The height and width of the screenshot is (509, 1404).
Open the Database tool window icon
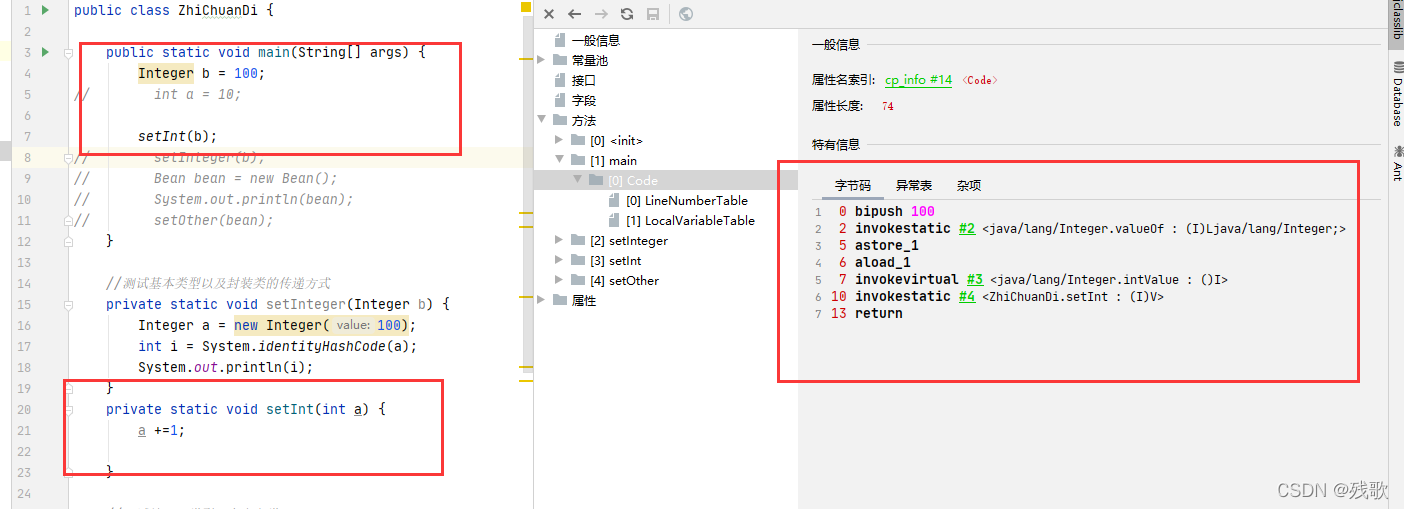[1397, 67]
